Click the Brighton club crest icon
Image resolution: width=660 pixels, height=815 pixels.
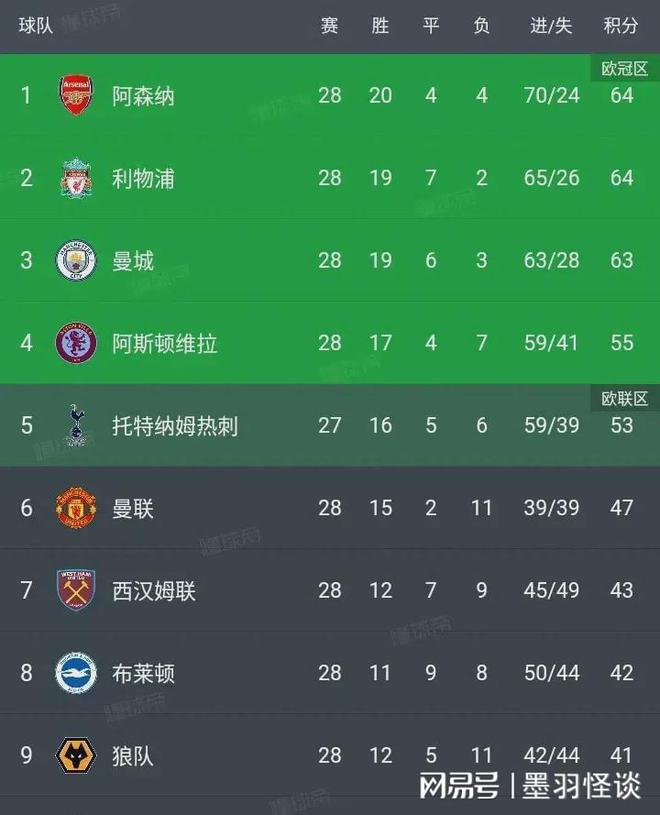tap(76, 673)
